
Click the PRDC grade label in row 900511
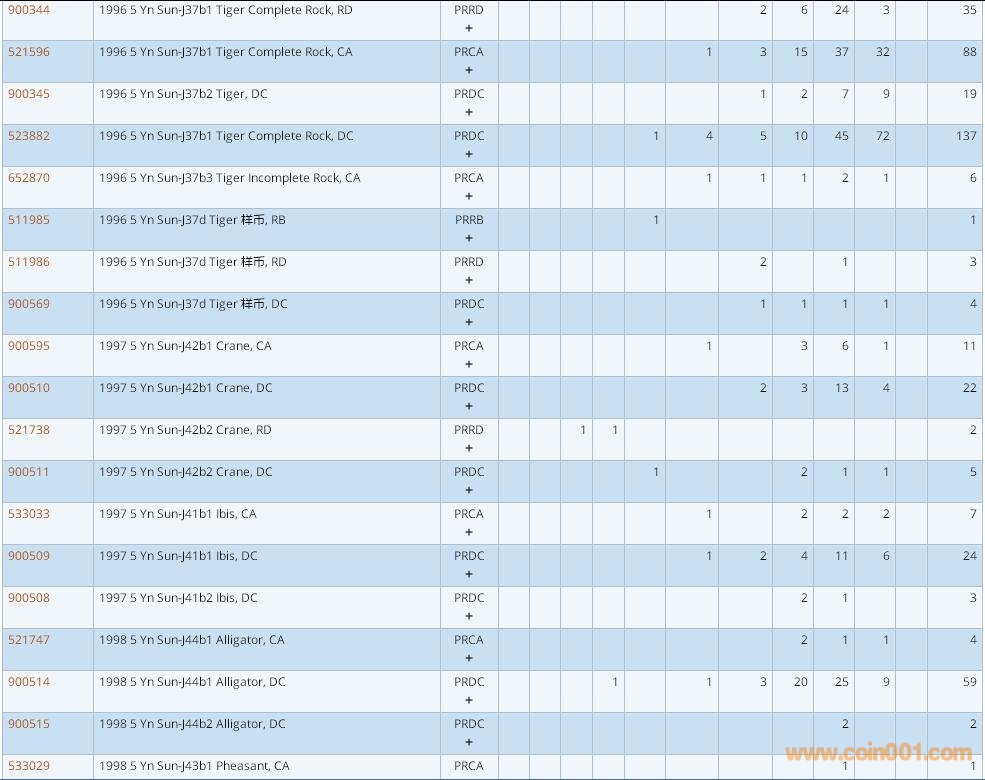469,472
